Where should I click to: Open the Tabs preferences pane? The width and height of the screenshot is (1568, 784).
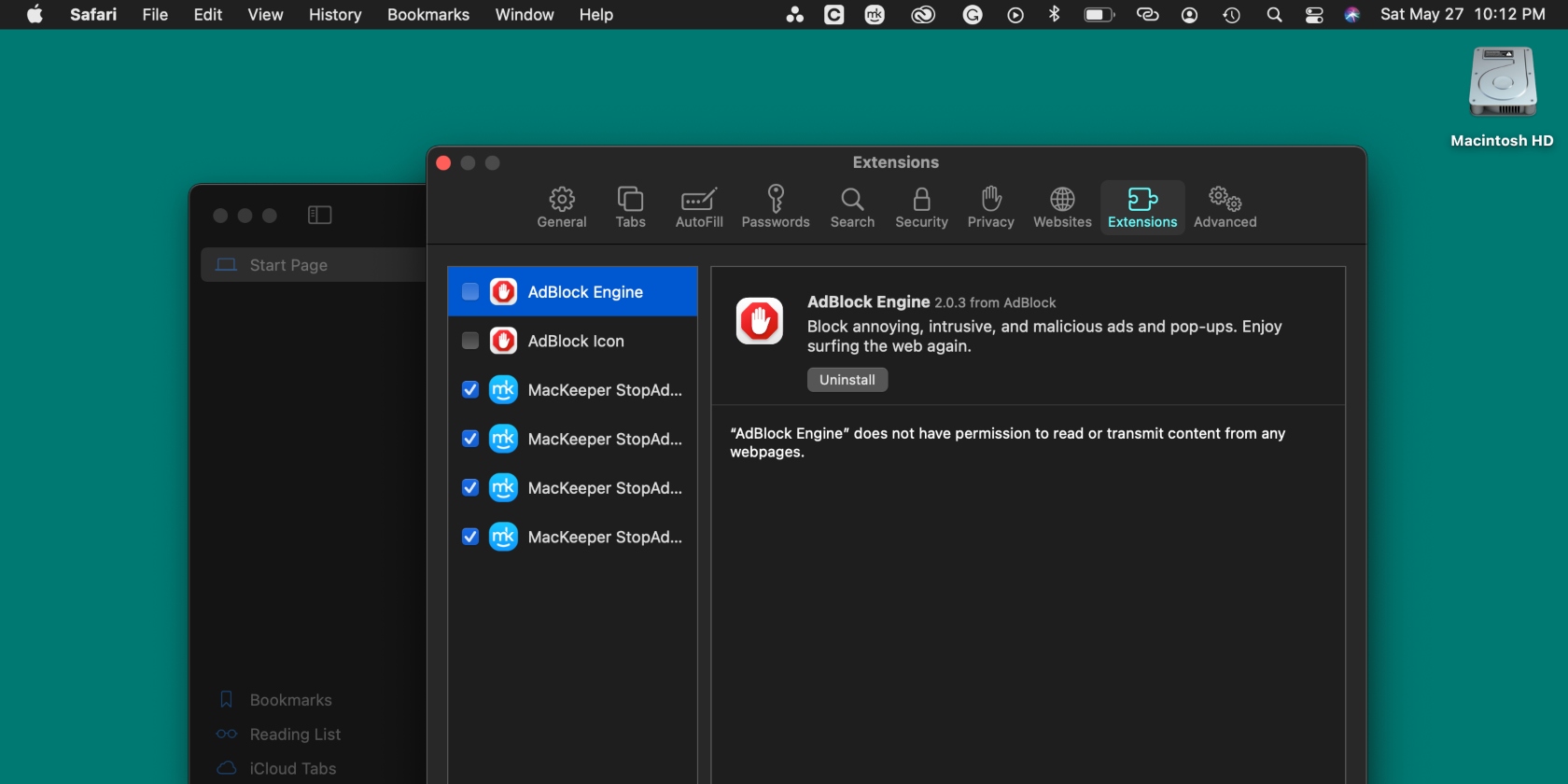click(631, 207)
